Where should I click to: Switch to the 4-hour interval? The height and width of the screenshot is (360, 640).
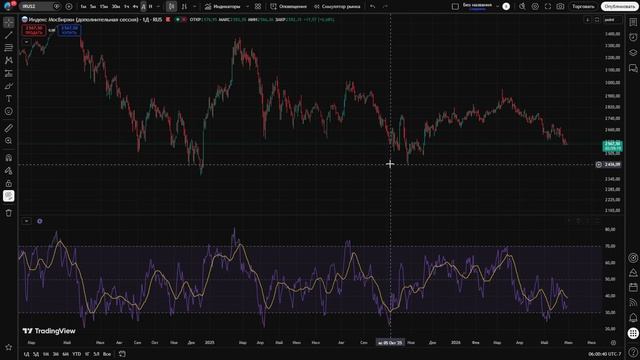135,7
